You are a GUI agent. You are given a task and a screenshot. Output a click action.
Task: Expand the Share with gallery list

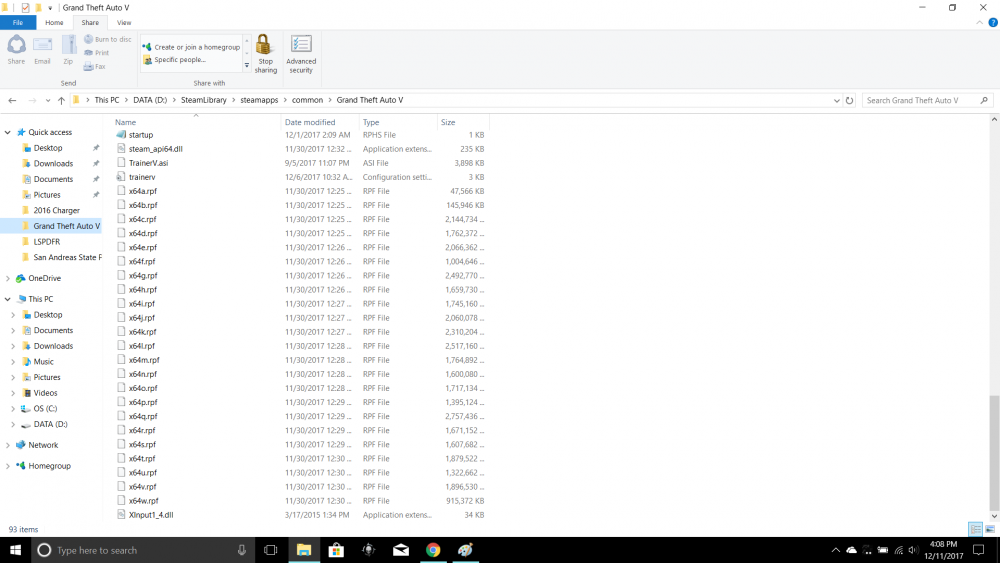click(247, 65)
